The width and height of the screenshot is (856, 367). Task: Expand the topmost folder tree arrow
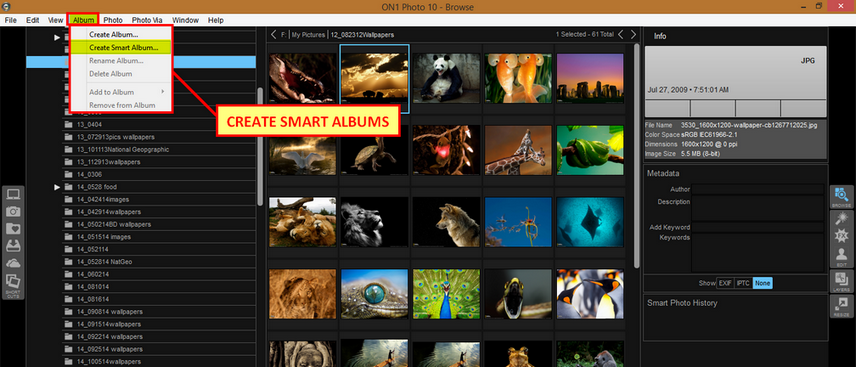pyautogui.click(x=57, y=38)
